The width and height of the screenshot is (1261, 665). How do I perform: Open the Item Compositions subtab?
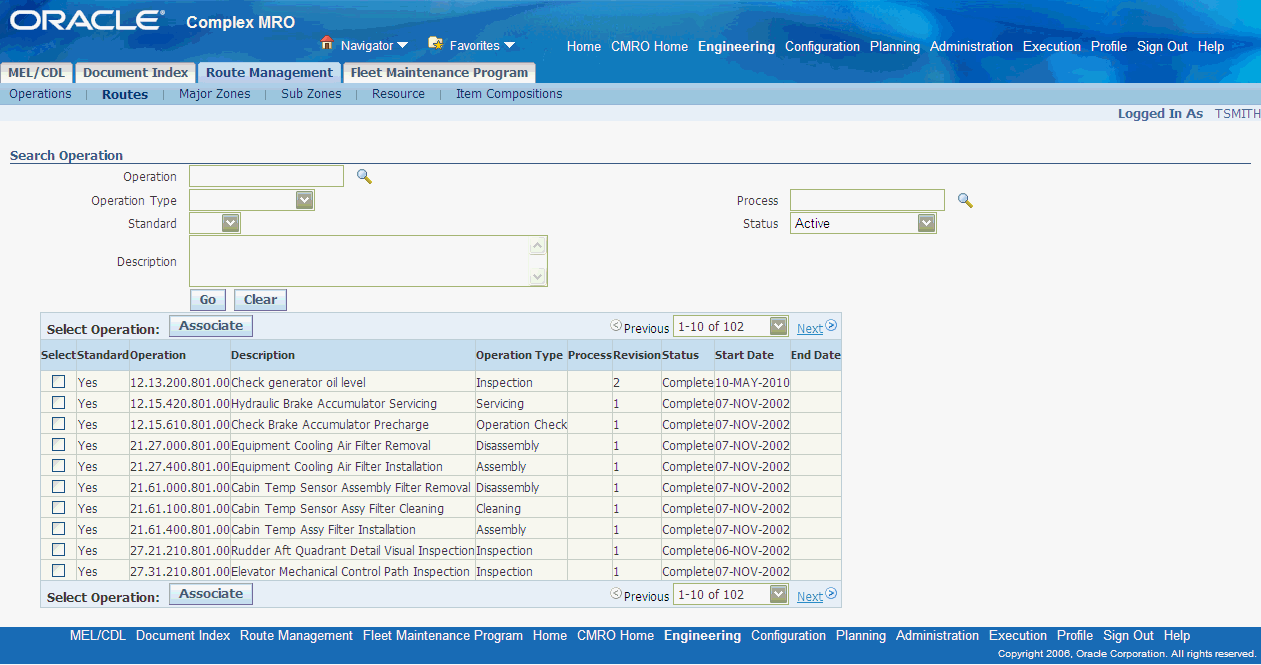click(x=509, y=94)
